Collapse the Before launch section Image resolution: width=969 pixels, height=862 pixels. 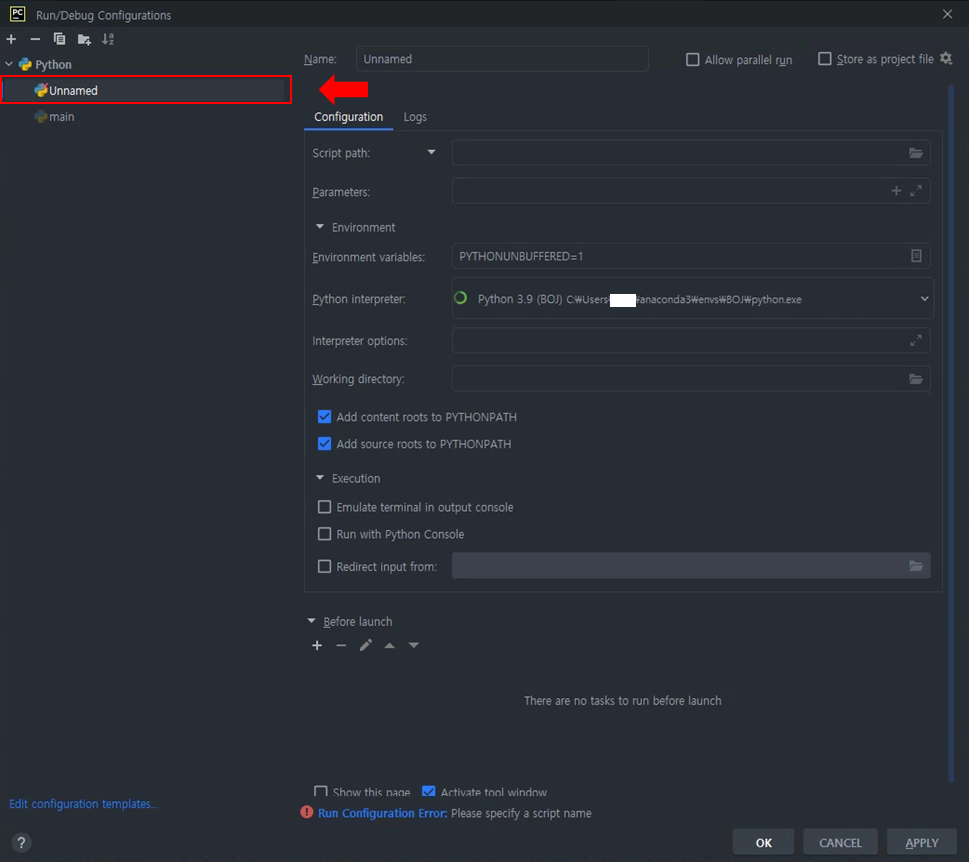tap(311, 621)
